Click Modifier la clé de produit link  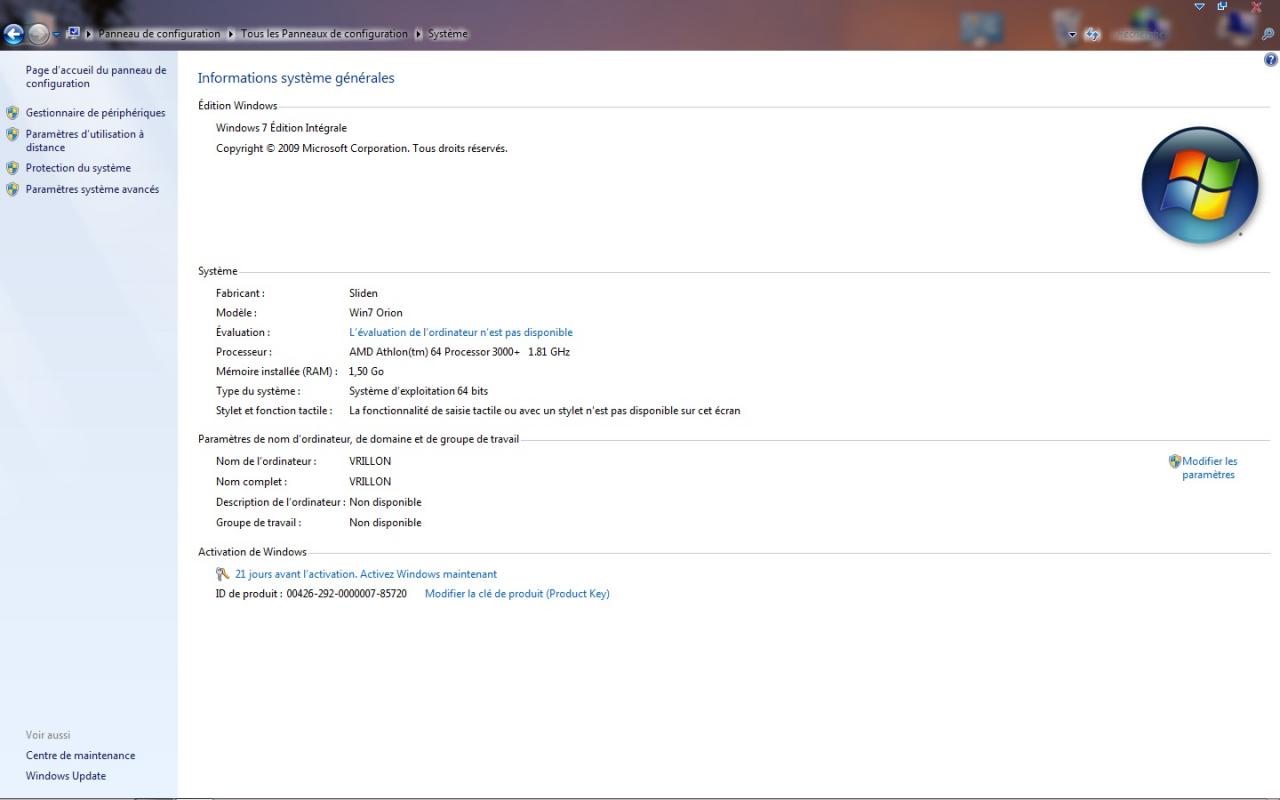(x=517, y=594)
